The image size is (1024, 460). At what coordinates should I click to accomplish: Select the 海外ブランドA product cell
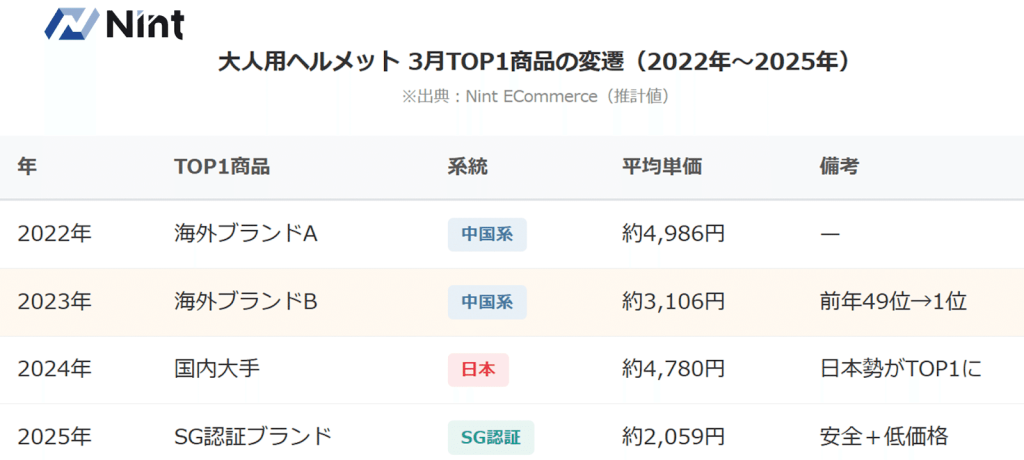click(245, 234)
